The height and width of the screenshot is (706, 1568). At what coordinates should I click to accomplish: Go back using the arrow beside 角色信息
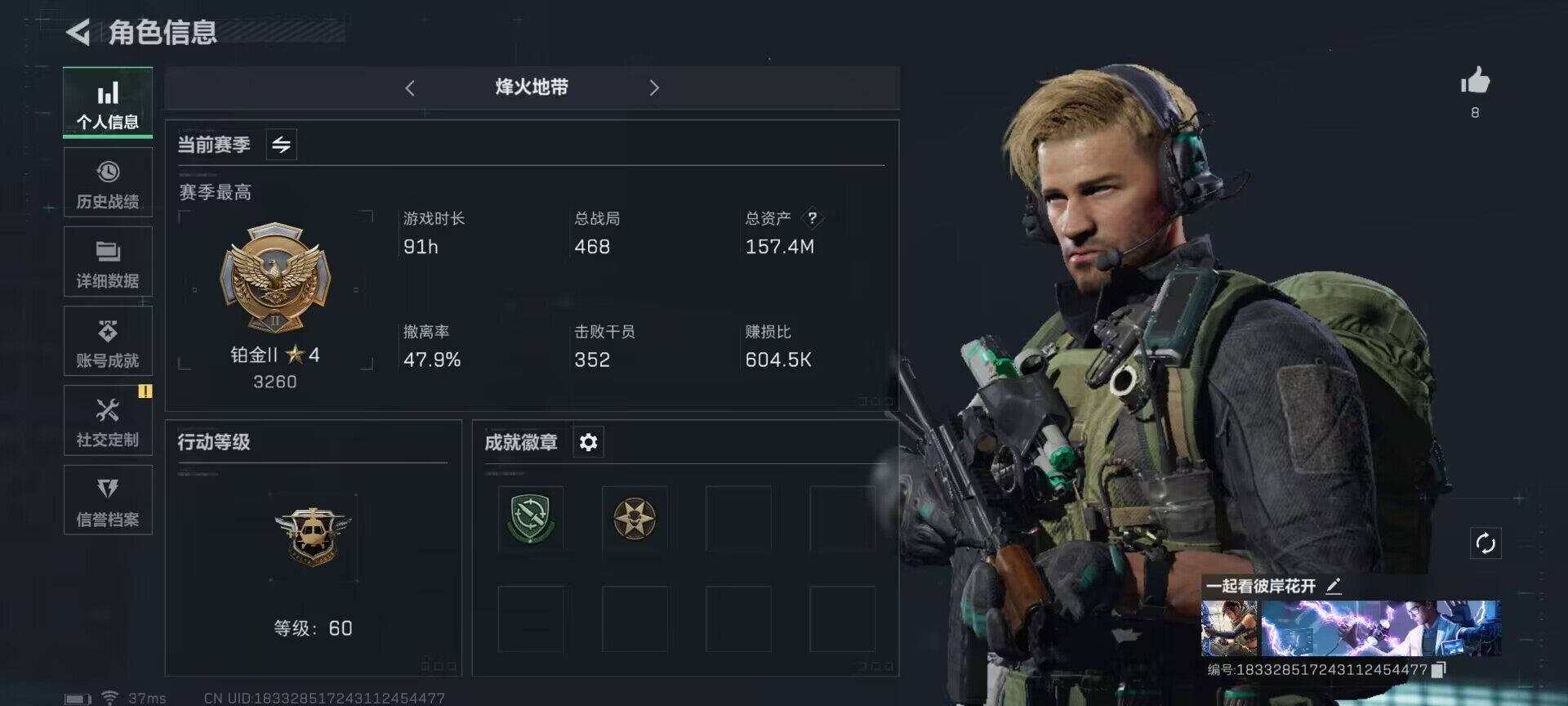(78, 33)
